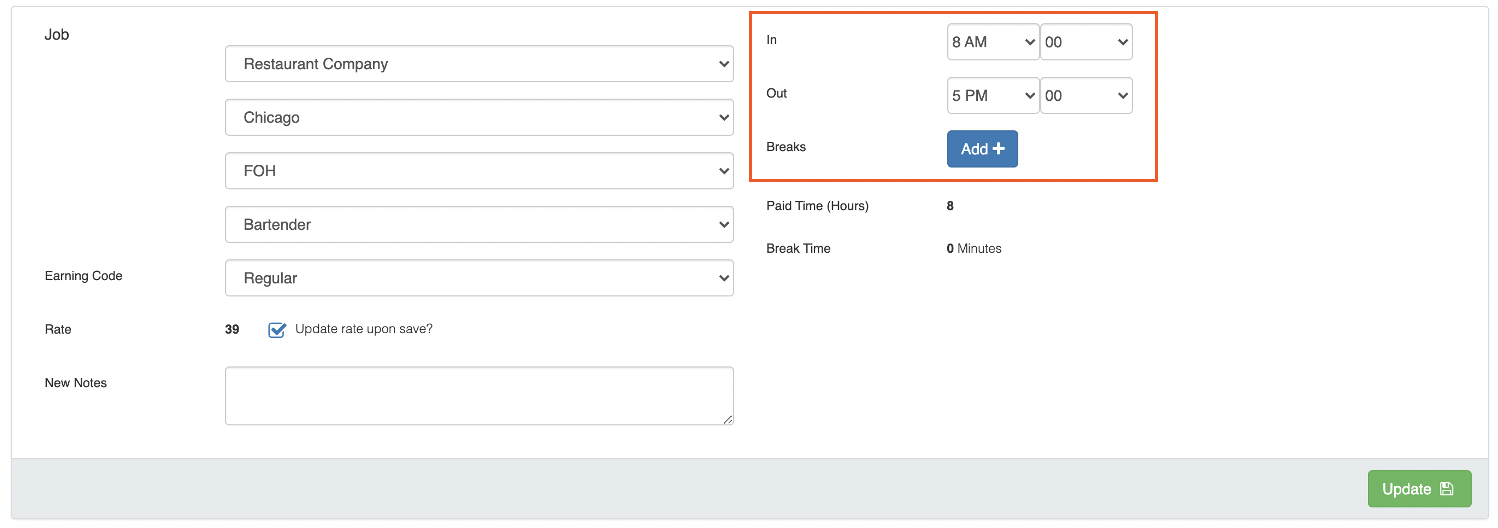Click the Paid Time (Hours) label
The height and width of the screenshot is (528, 1498).
[x=817, y=206]
